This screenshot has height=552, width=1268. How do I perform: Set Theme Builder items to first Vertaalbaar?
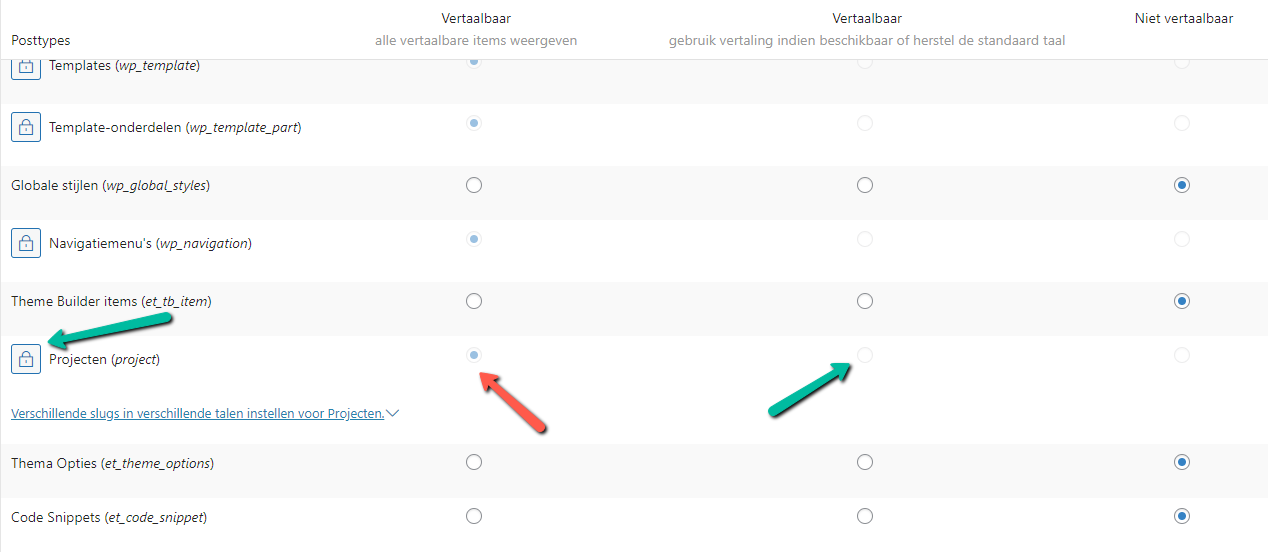point(474,301)
